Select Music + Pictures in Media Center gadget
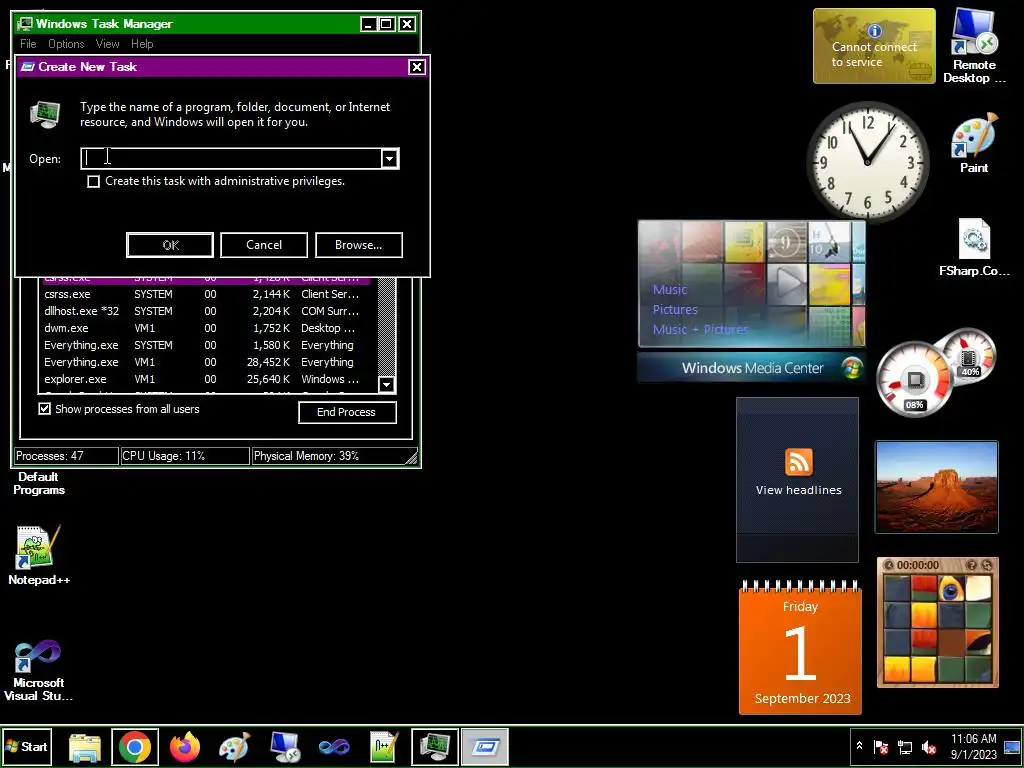The width and height of the screenshot is (1024, 768). pos(700,329)
